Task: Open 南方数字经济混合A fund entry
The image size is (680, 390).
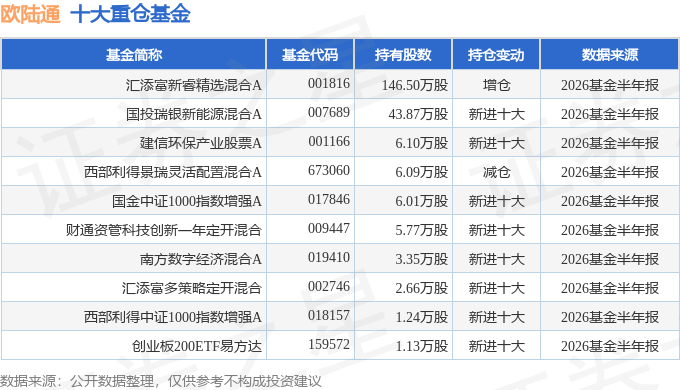Action: pyautogui.click(x=201, y=259)
